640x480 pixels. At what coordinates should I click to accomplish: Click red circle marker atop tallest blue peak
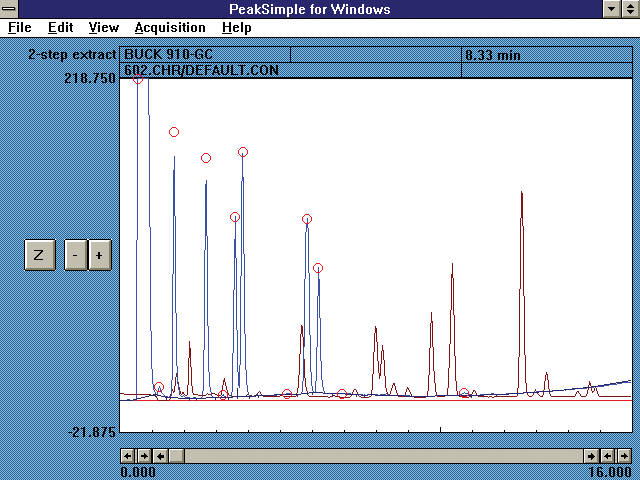coord(139,79)
